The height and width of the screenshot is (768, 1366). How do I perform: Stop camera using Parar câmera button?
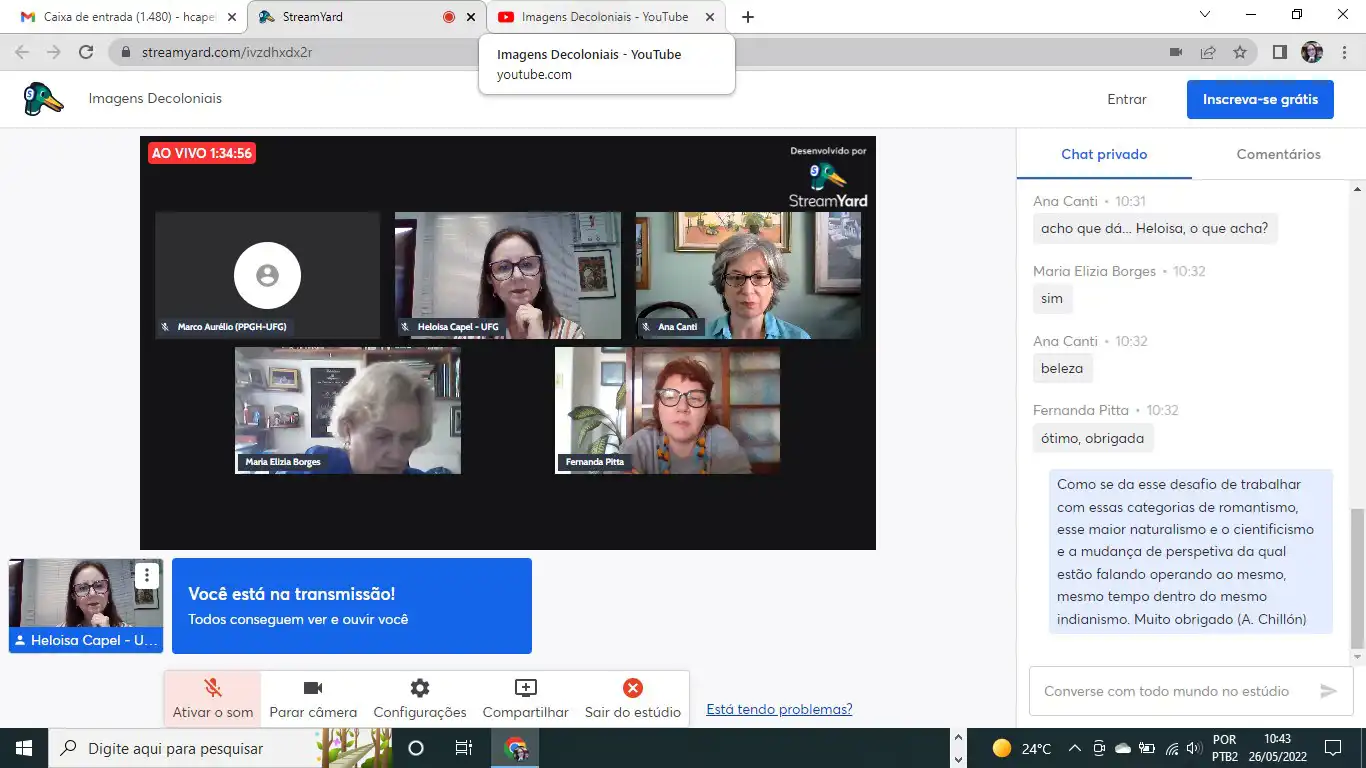pos(312,698)
